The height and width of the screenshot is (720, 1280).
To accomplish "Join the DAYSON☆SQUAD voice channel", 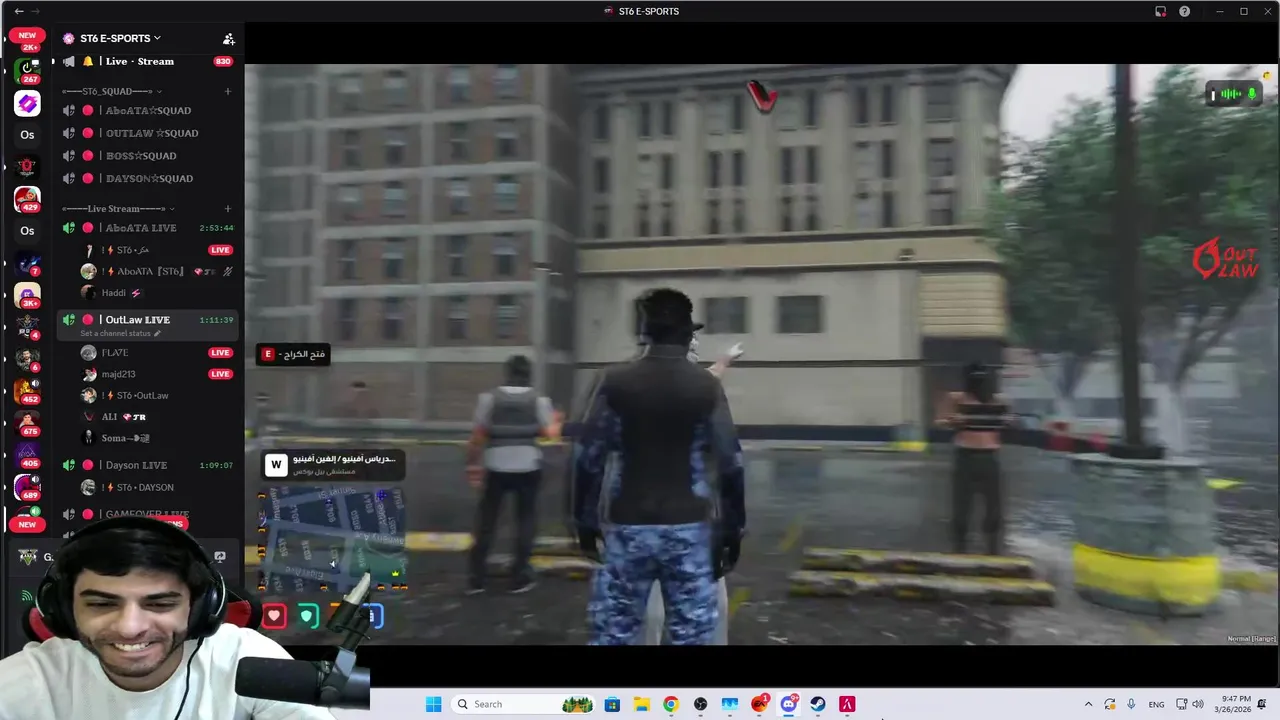I will (x=147, y=178).
